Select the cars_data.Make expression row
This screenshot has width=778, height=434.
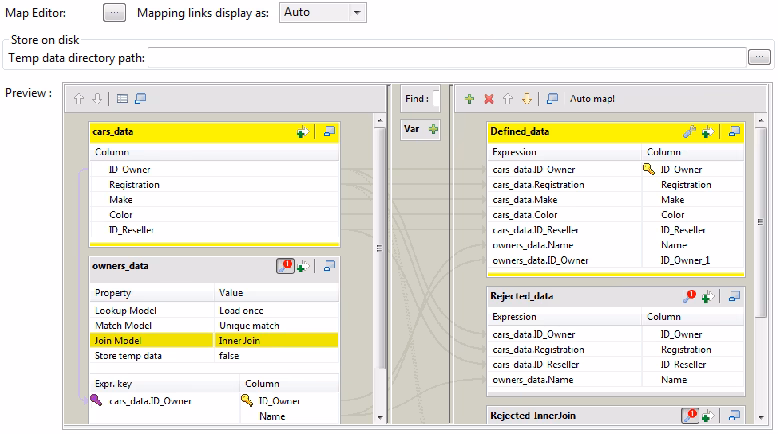tap(565, 199)
